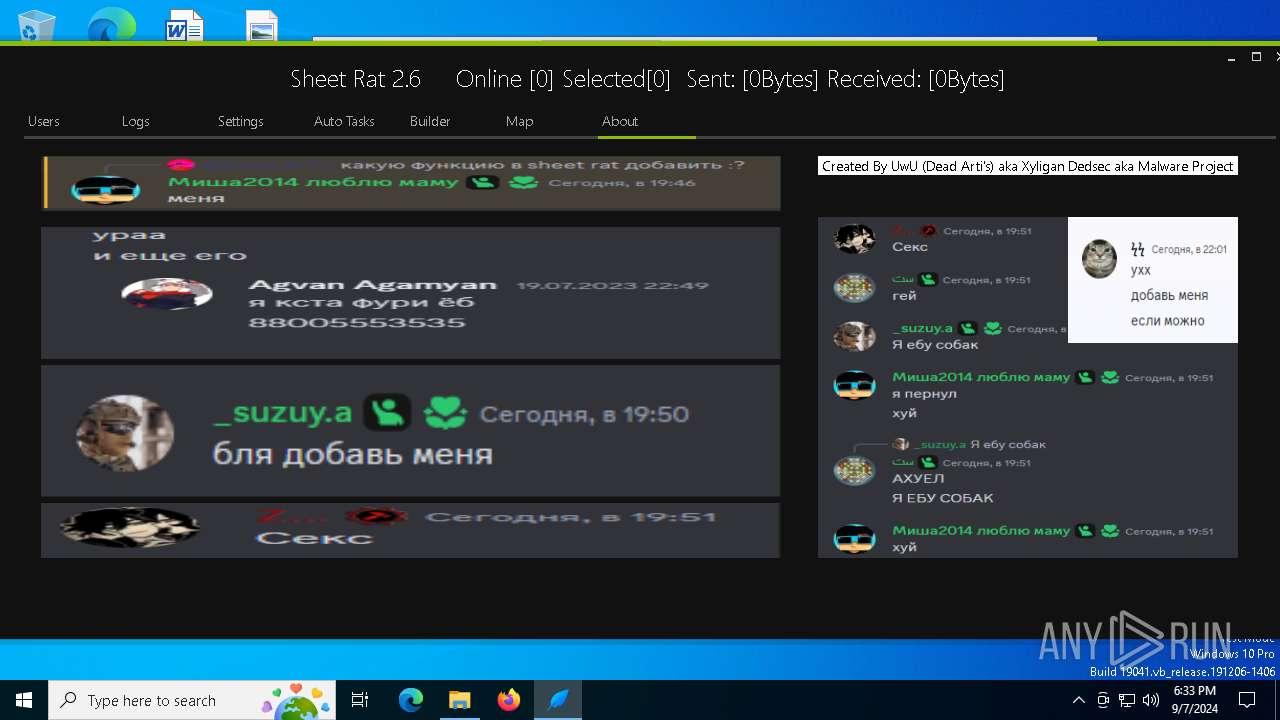Open the Microsoft Edge desktop icon

point(111,25)
